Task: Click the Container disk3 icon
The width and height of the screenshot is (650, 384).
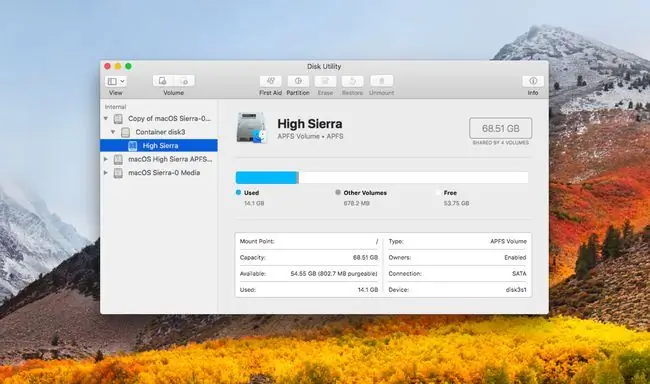Action: tap(125, 133)
